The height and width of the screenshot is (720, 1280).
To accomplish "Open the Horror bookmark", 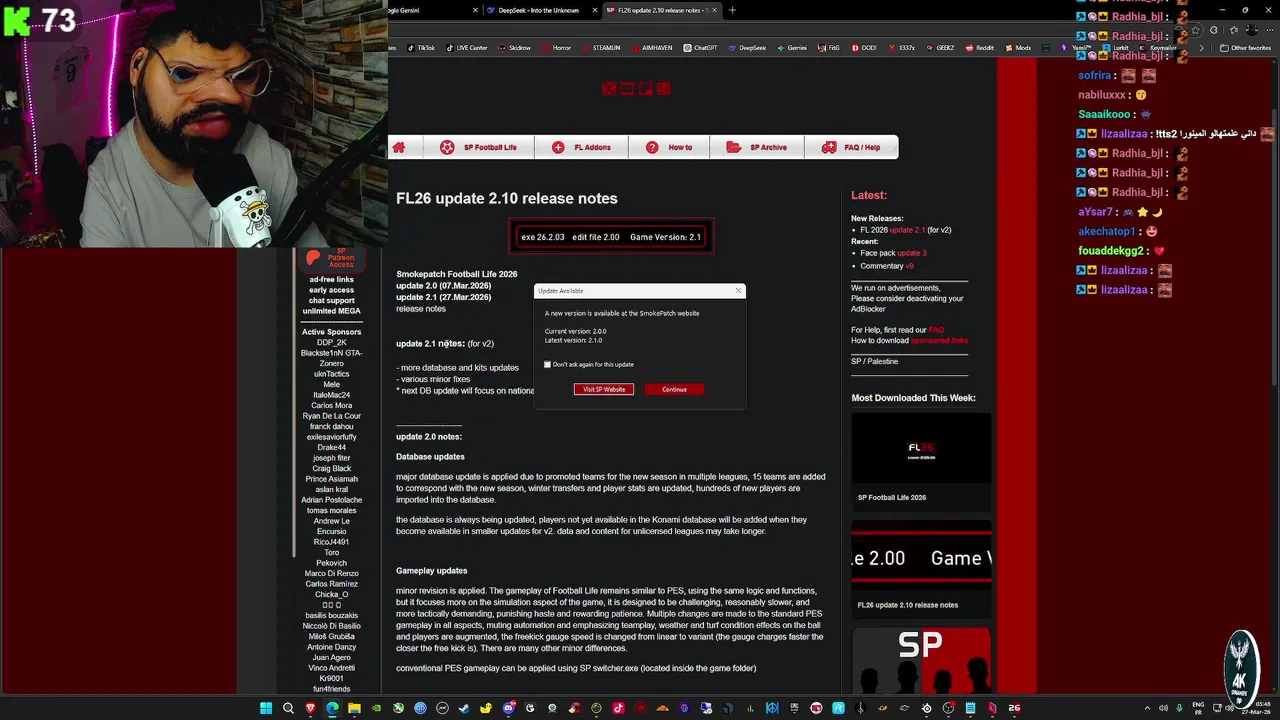I will click(556, 48).
